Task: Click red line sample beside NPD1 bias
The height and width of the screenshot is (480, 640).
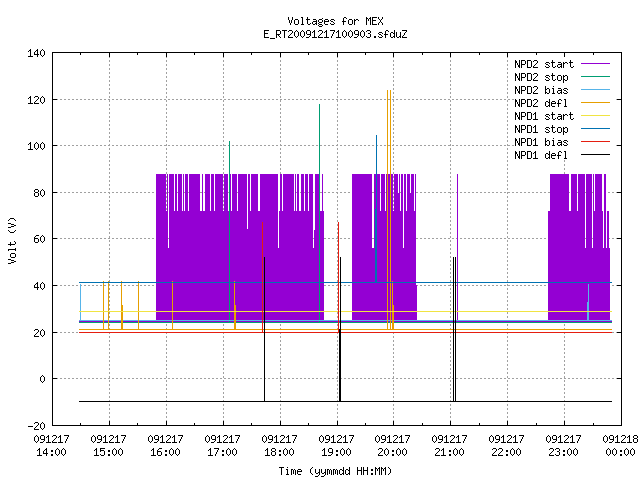Action: point(596,142)
